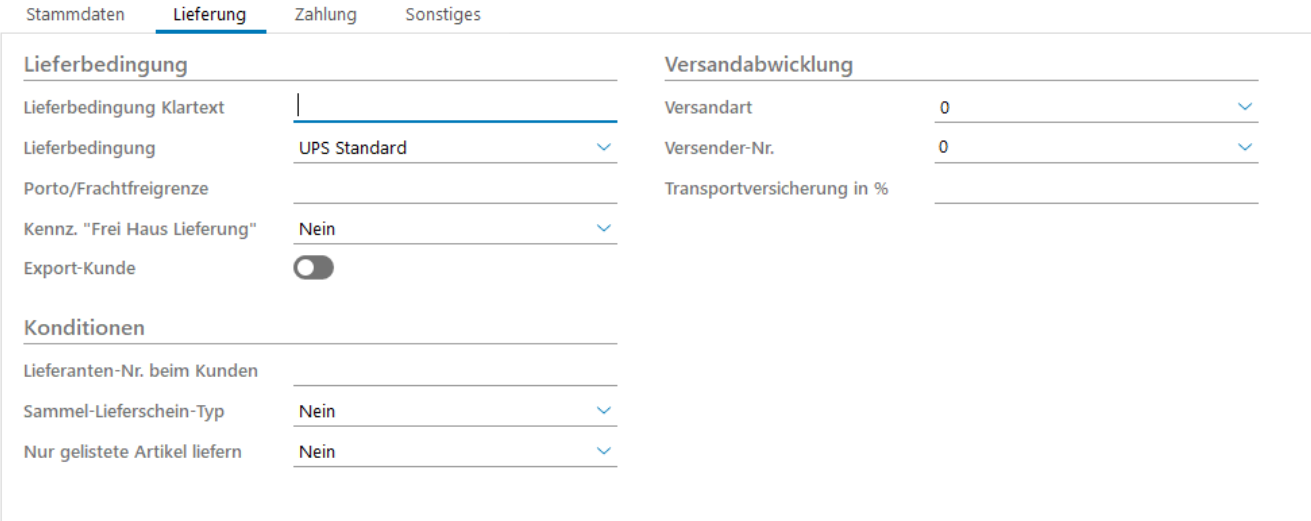Click the Nur gelistete Artikel liefern Nein value
1311x521 pixels.
coord(440,452)
